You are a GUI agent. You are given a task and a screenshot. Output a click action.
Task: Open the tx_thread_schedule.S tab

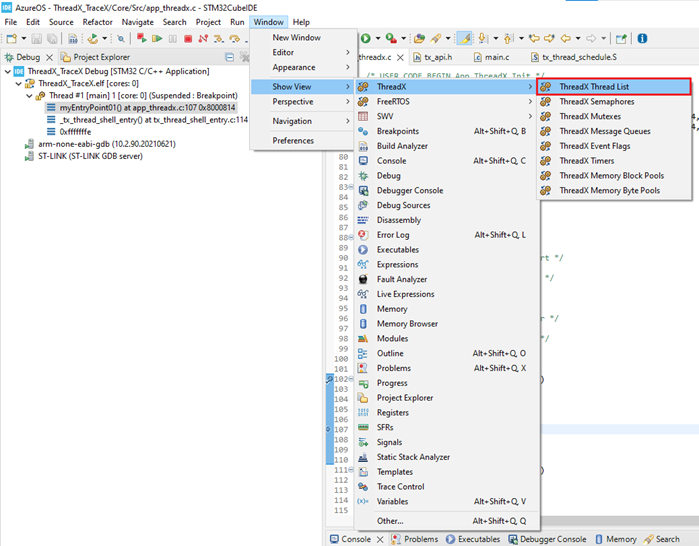point(574,57)
